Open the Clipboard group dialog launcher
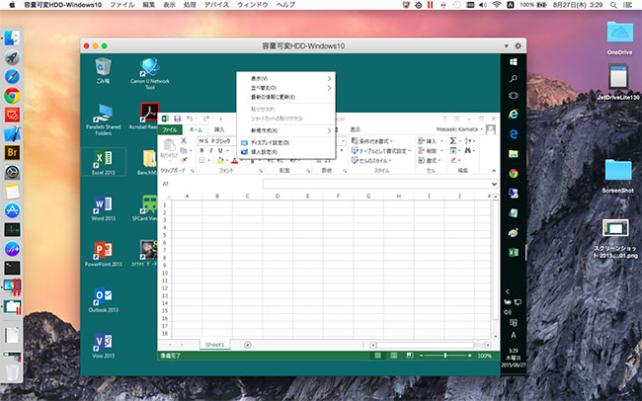Screen dimensions: 642x401 (192, 170)
